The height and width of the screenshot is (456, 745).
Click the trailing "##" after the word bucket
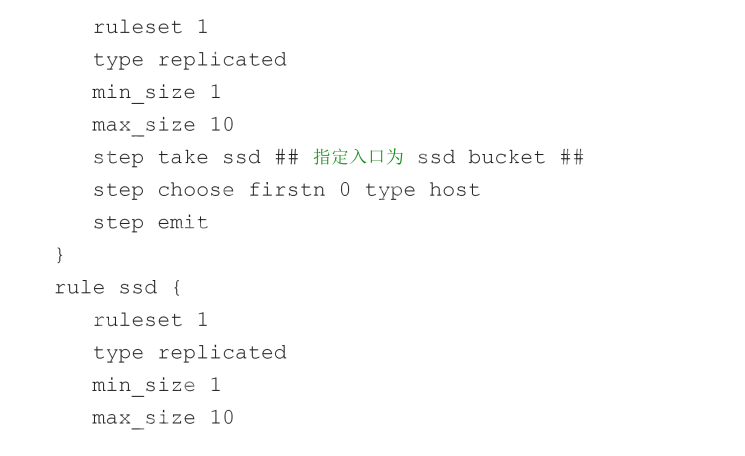point(572,157)
